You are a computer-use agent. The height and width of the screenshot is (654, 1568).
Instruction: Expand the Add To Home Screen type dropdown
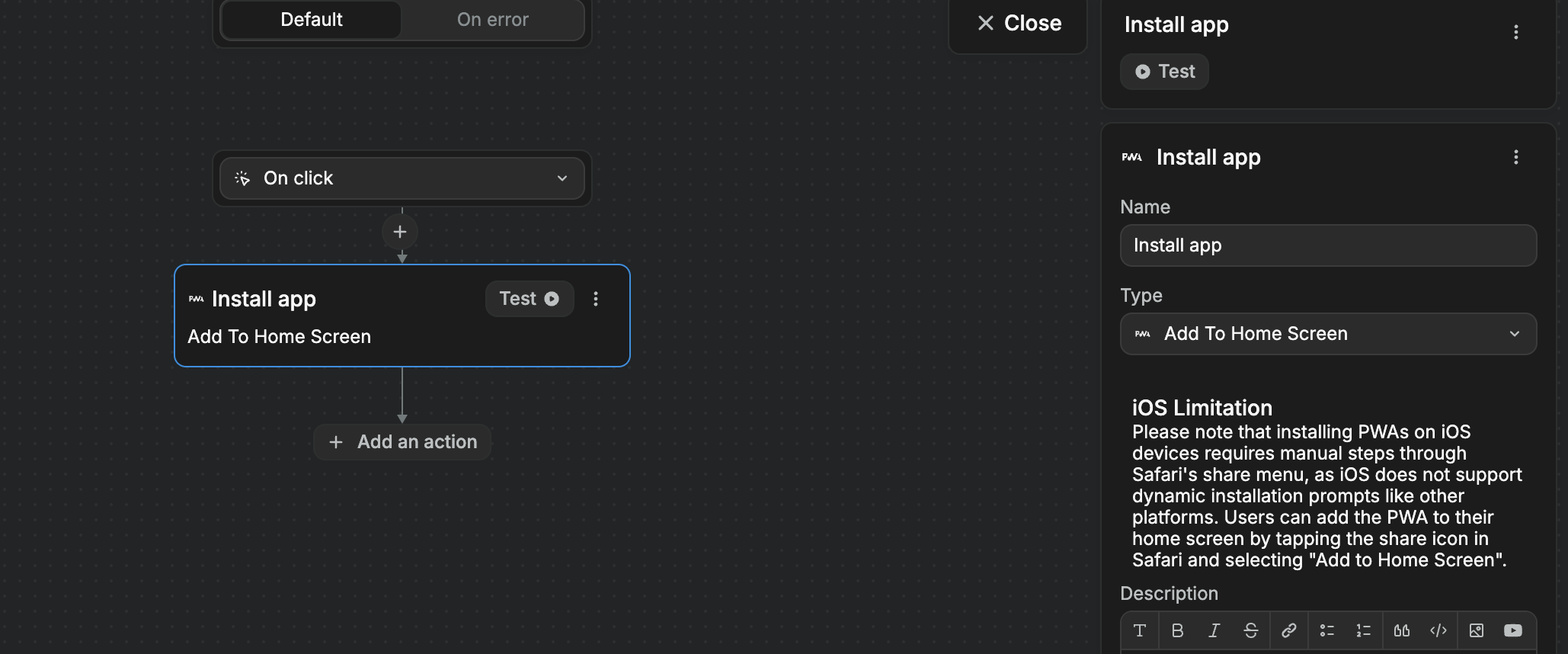tap(1328, 334)
